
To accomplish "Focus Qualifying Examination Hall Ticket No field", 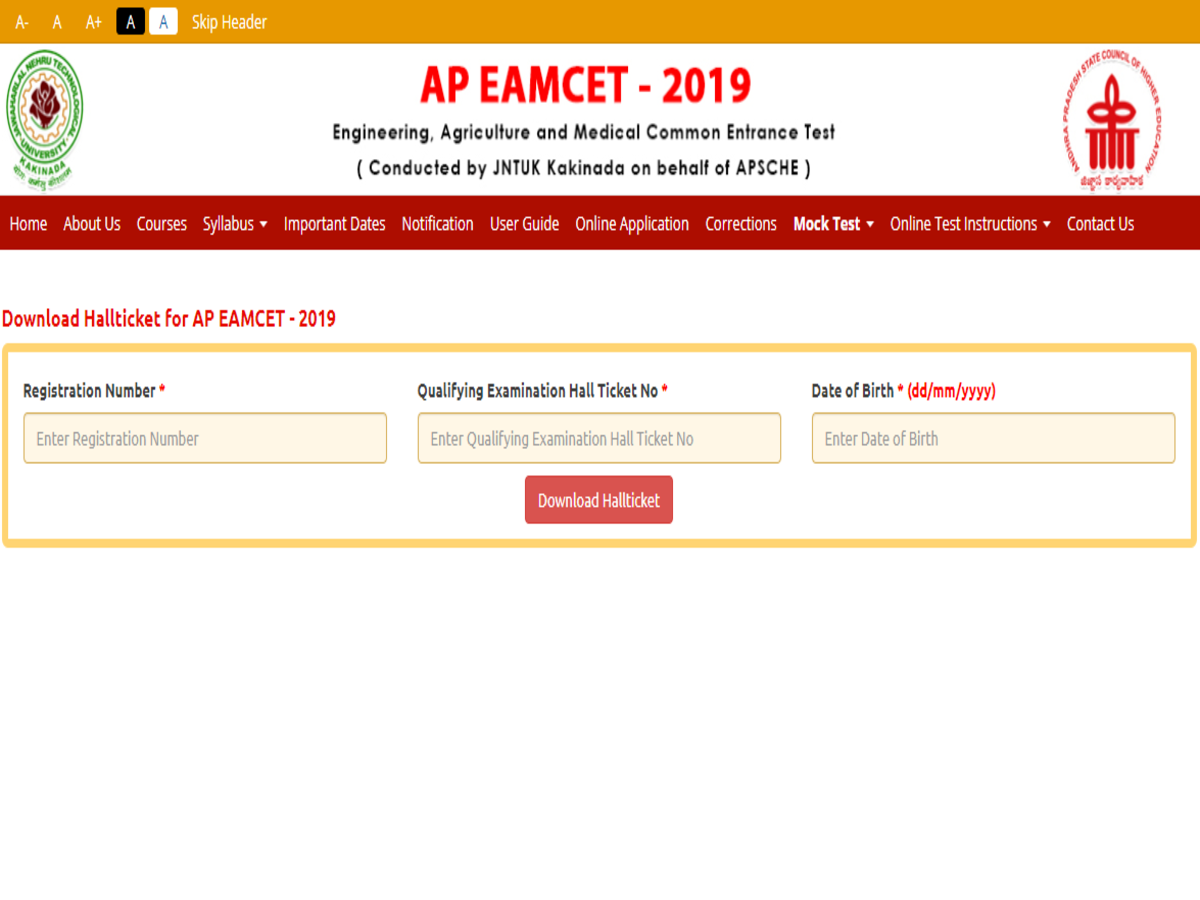I will (599, 438).
